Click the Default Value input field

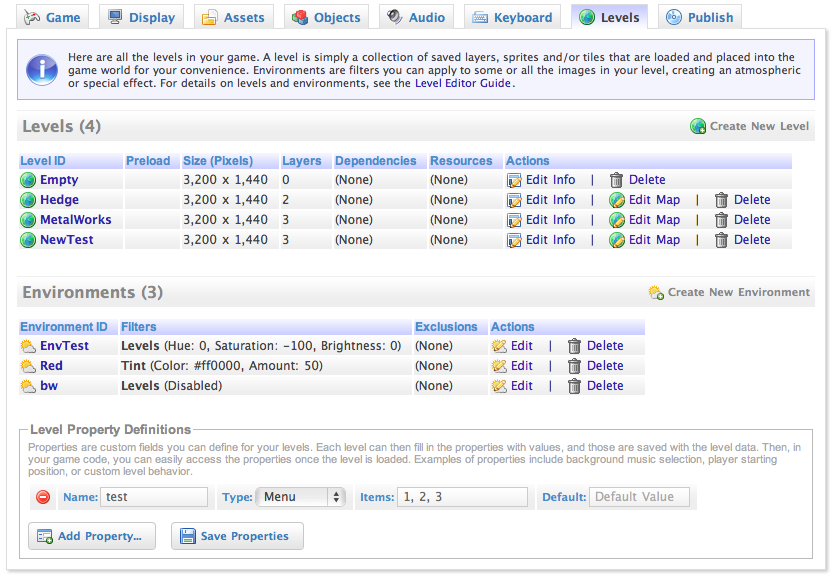639,497
